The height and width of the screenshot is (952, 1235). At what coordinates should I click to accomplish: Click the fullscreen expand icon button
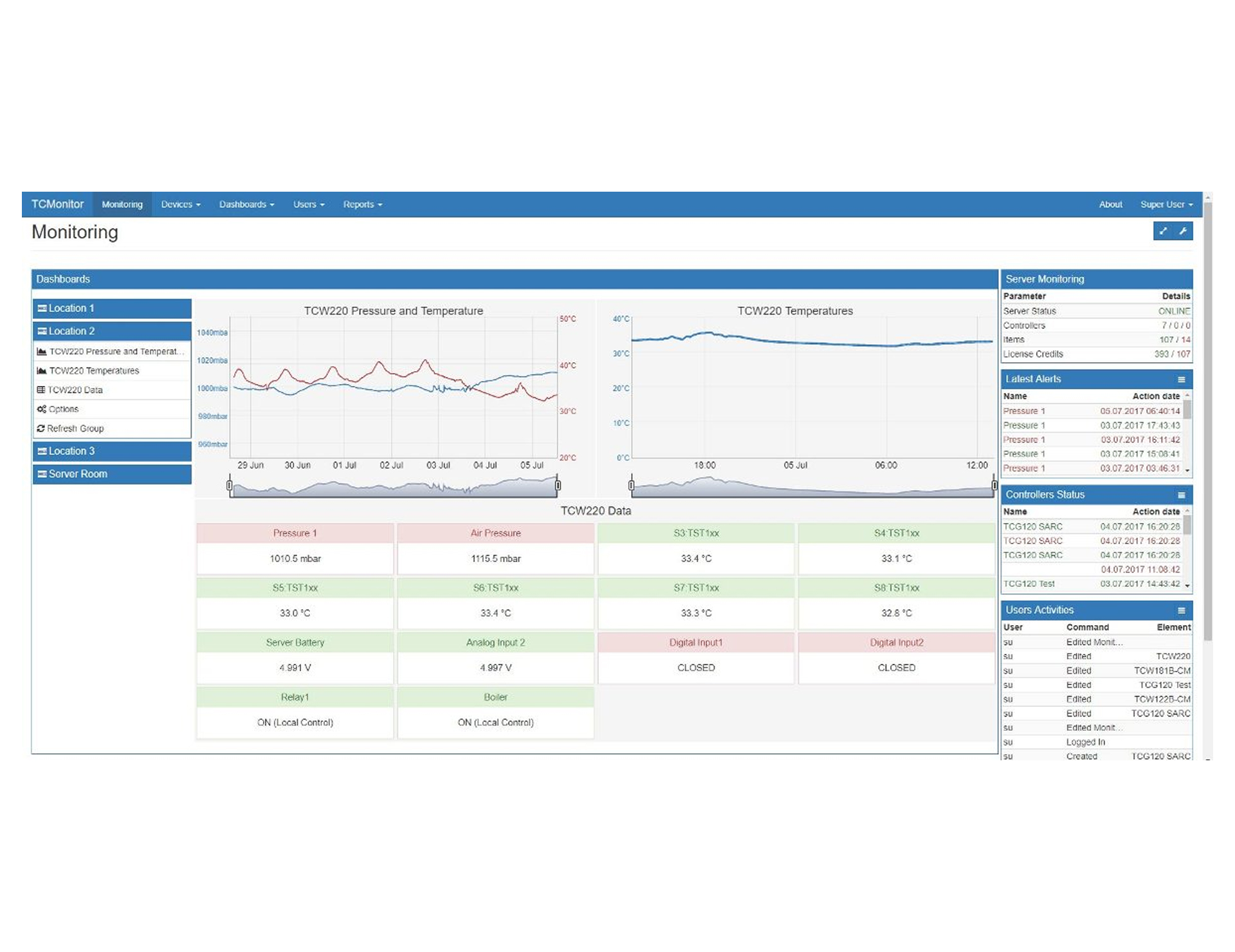click(x=1163, y=232)
